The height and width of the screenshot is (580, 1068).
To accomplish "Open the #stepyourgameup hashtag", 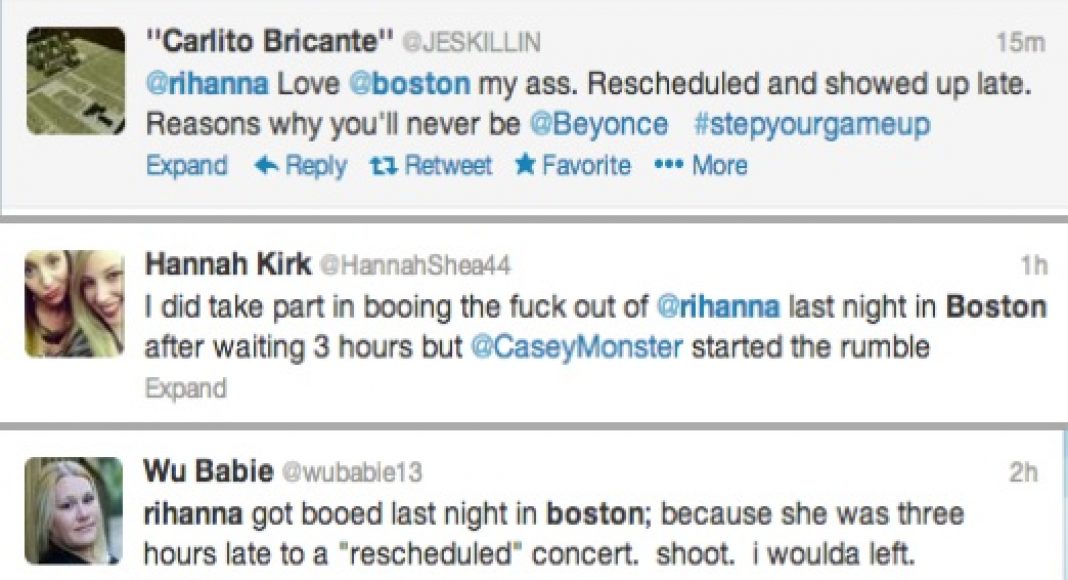I will pos(811,125).
